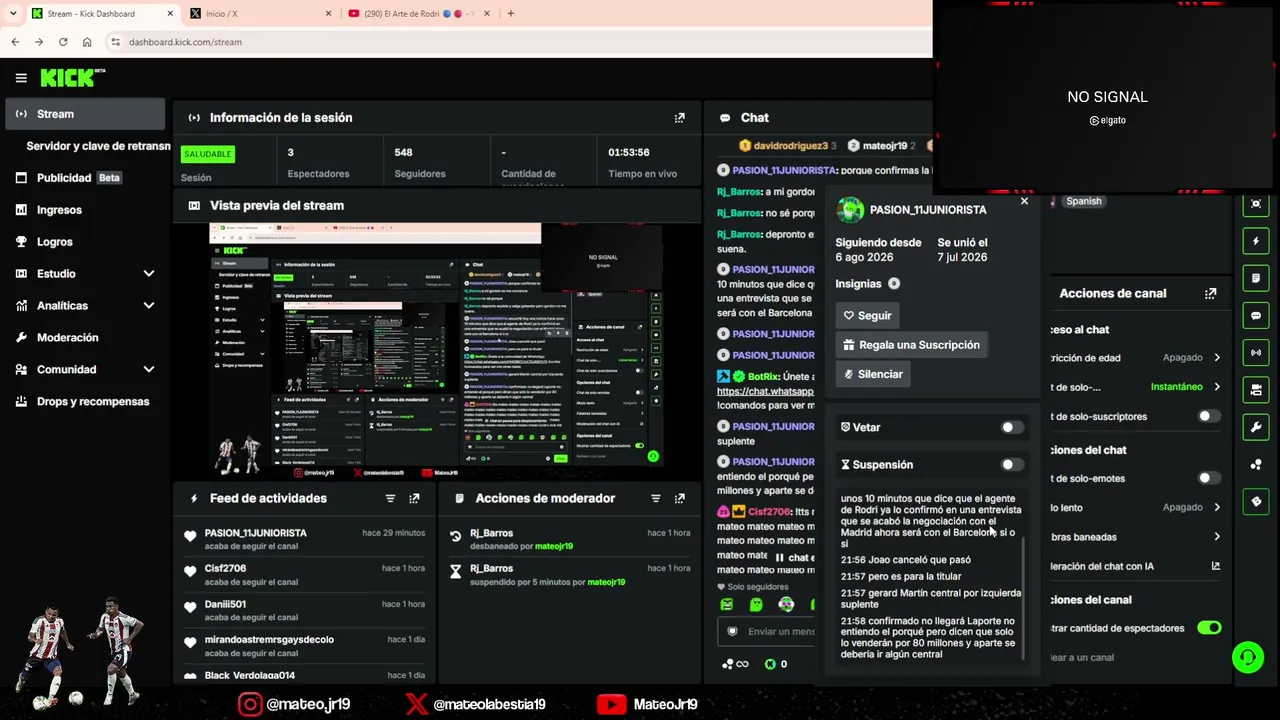
Task: Open Drops y recompensas in the sidebar
Action: 85,402
